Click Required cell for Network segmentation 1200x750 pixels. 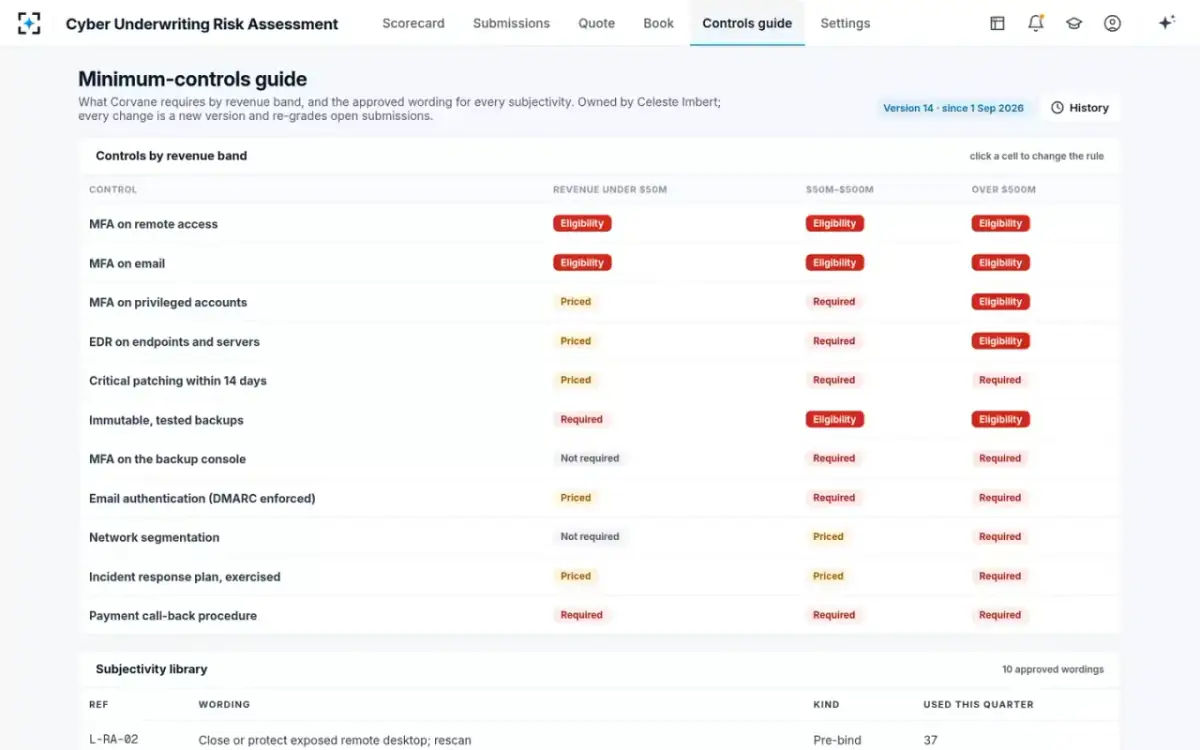click(1000, 537)
